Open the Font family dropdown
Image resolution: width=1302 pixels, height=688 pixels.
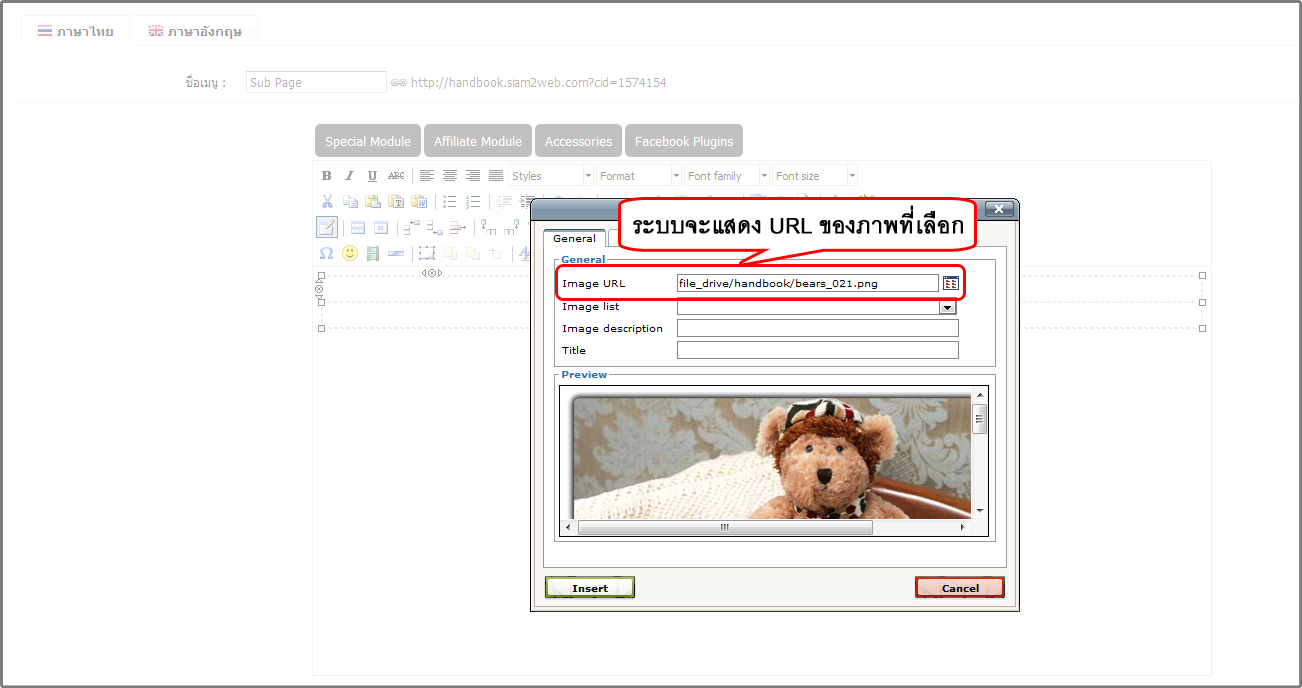point(727,176)
